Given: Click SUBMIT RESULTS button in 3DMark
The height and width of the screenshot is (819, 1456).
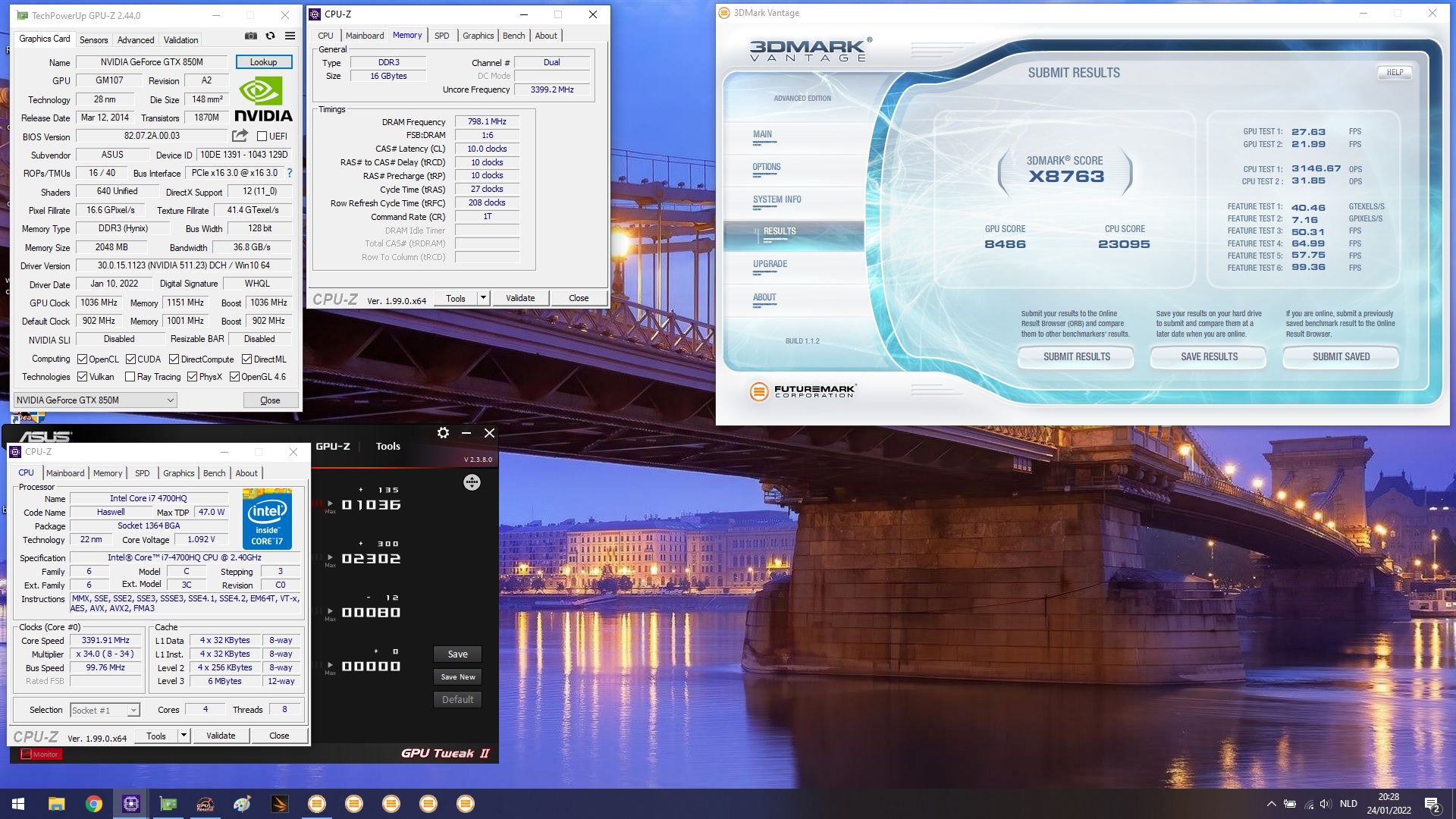Looking at the screenshot, I should click(1076, 357).
